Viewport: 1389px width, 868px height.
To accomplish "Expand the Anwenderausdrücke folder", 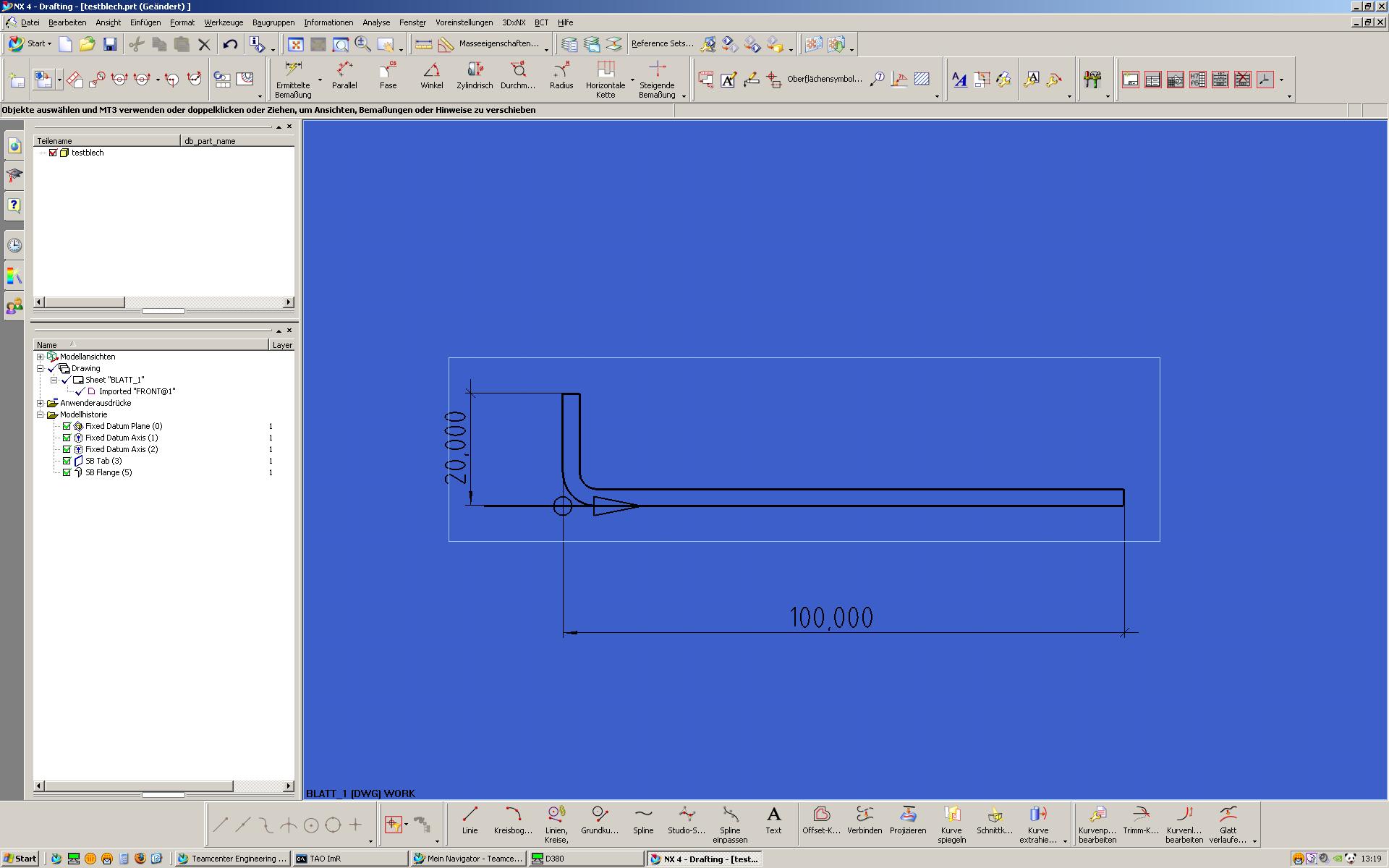I will (x=41, y=403).
